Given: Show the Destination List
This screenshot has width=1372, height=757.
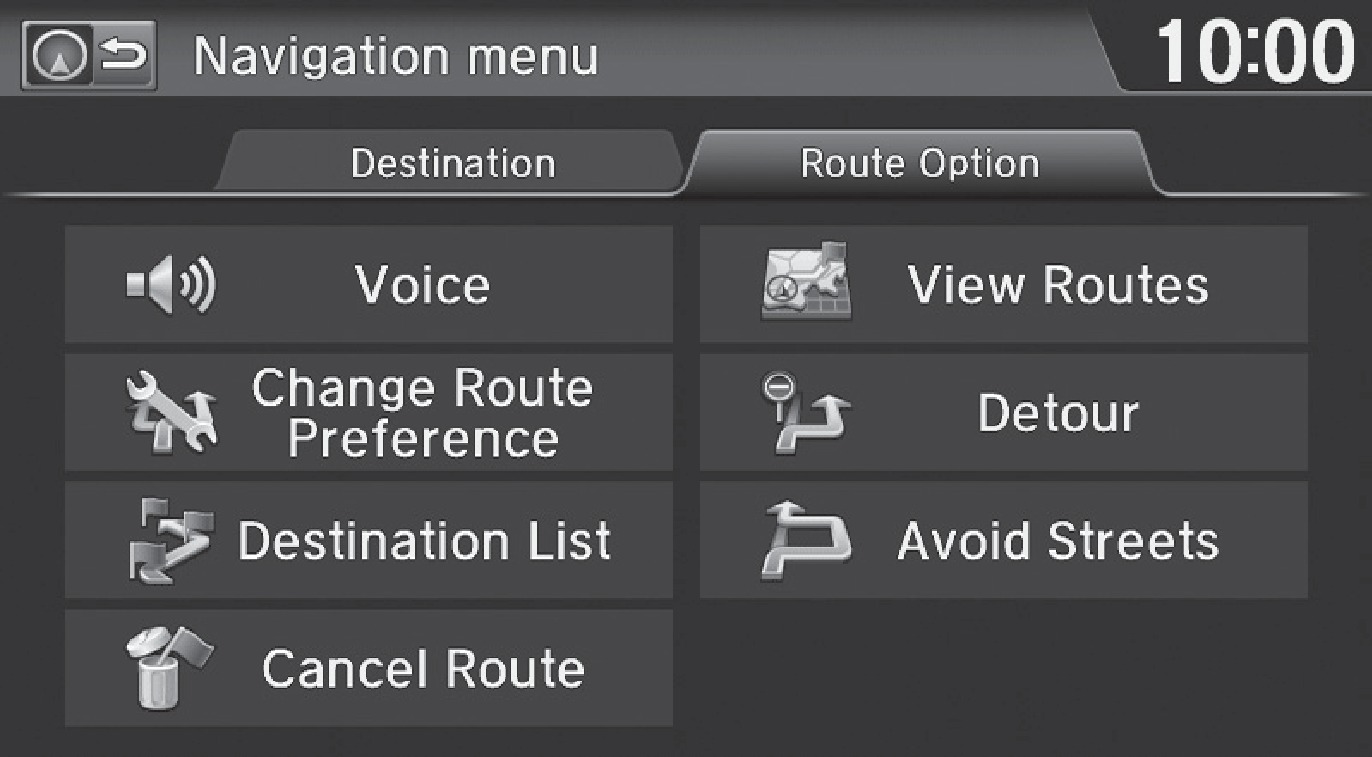Looking at the screenshot, I should click(424, 541).
